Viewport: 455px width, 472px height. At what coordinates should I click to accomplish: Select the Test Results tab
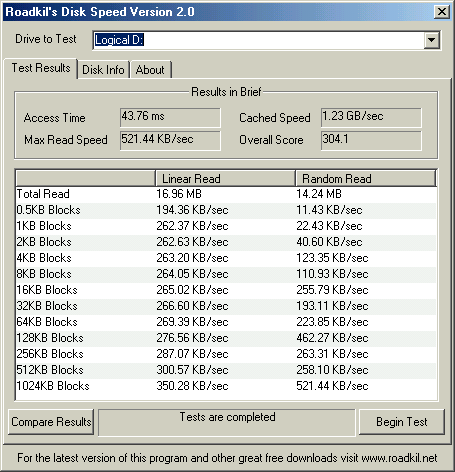pos(41,68)
